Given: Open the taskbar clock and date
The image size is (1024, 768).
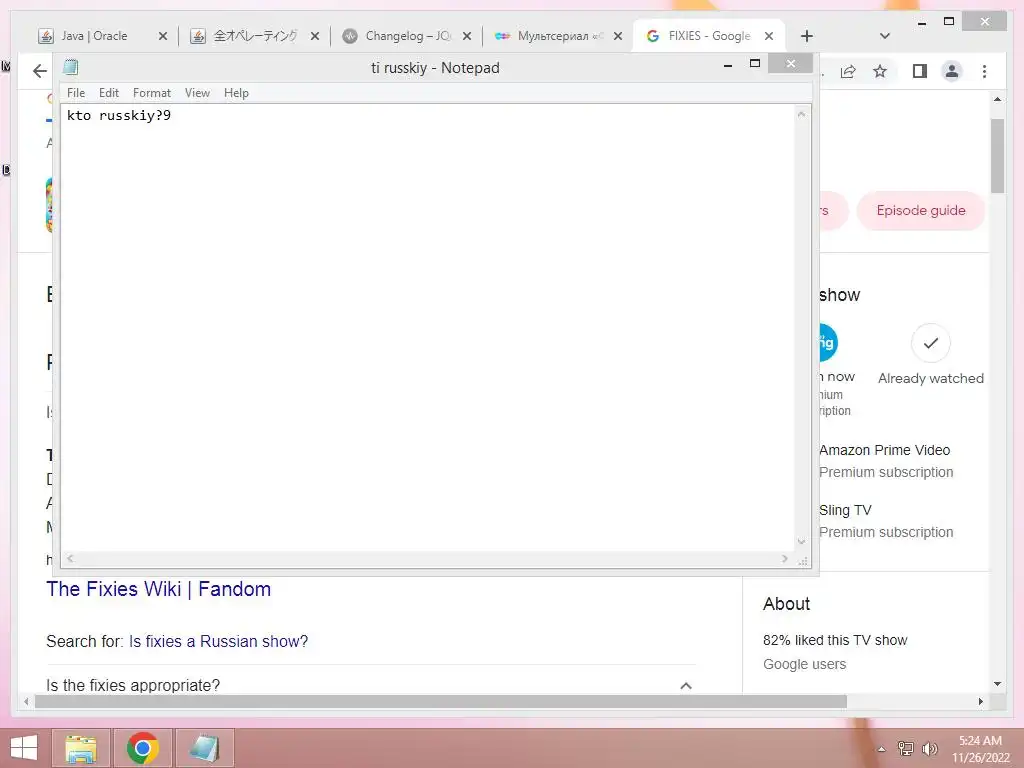Looking at the screenshot, I should [x=980, y=749].
